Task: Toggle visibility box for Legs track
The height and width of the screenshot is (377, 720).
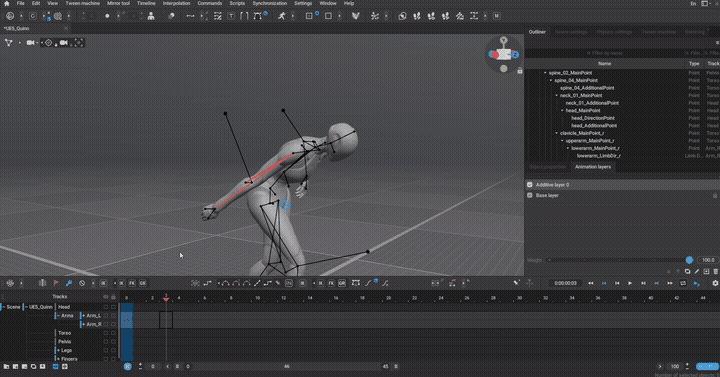Action: coord(106,350)
